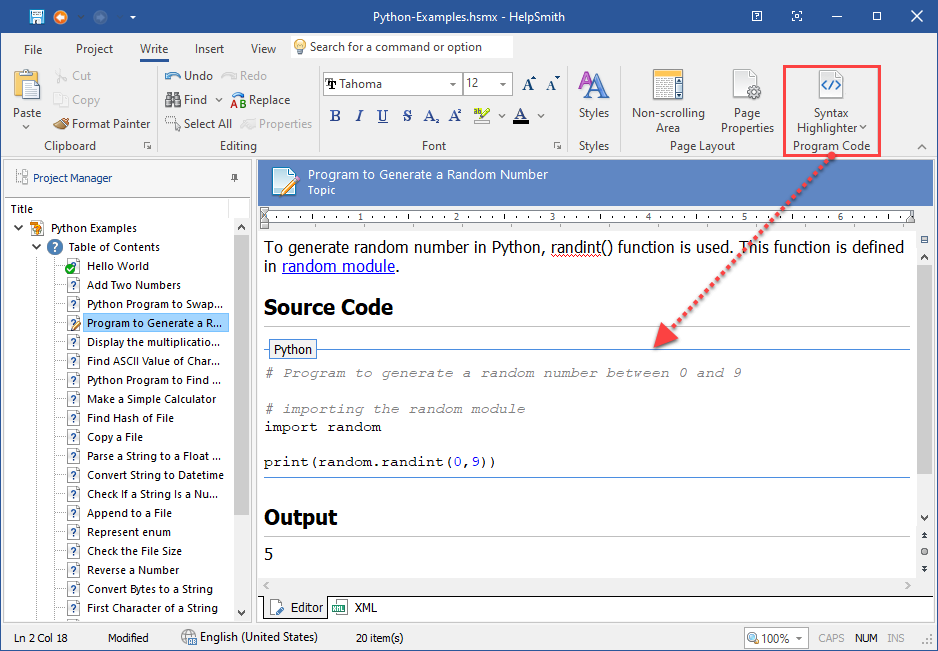Click language English (United States) indicator
938x651 pixels.
click(249, 637)
